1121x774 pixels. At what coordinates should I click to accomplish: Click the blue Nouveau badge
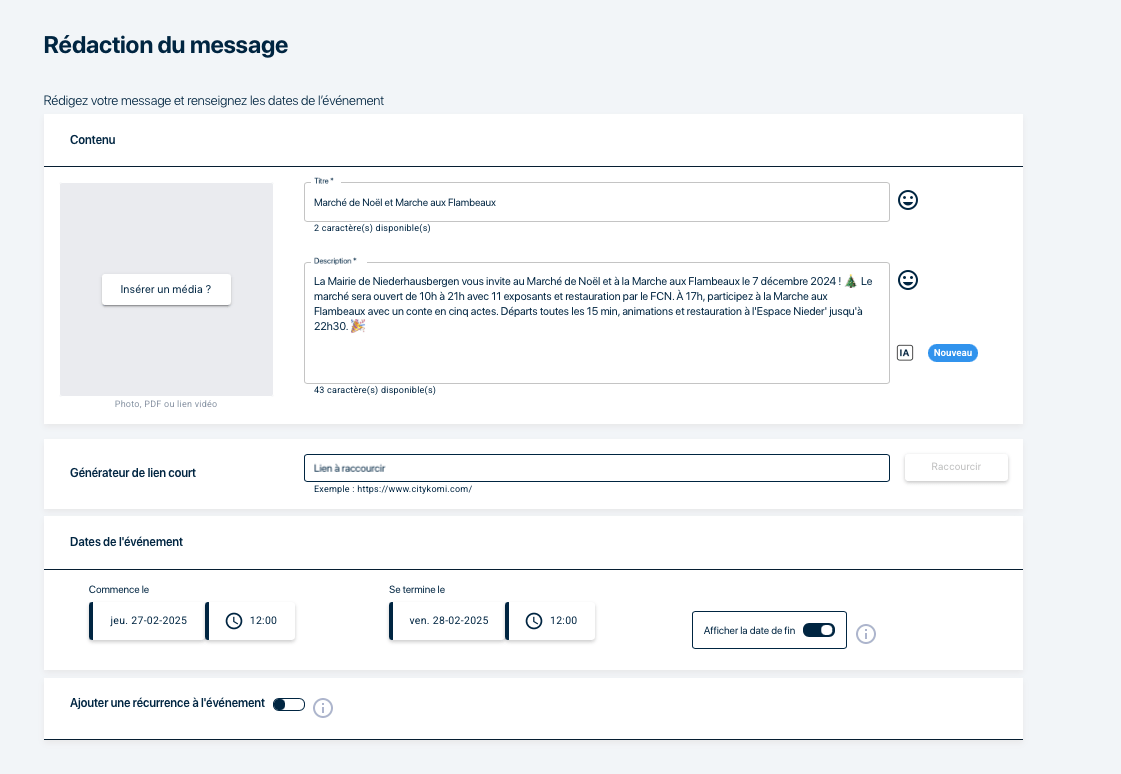pyautogui.click(x=952, y=353)
